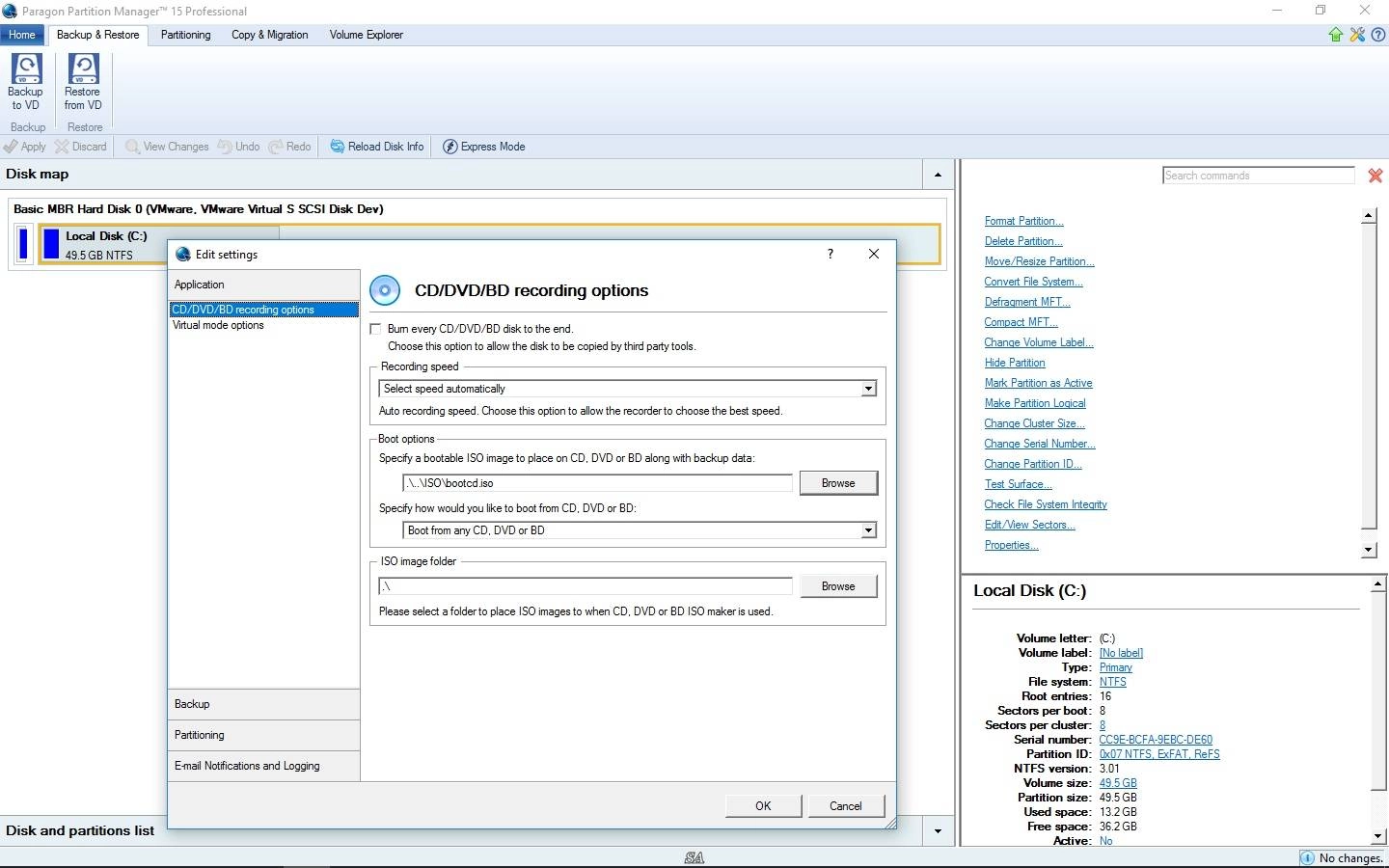Click the Test Surface link
The image size is (1389, 868).
1018,484
